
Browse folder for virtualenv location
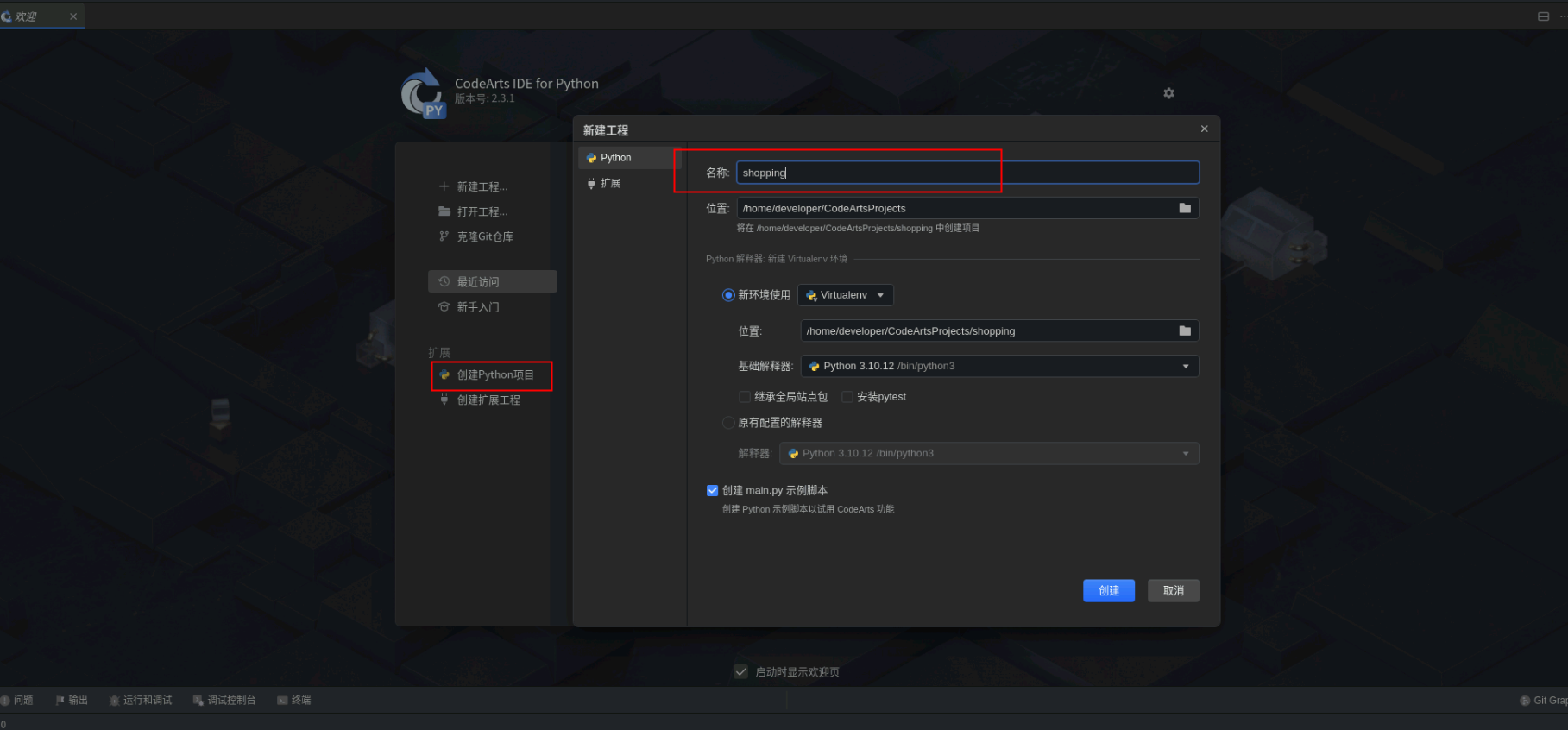pyautogui.click(x=1185, y=331)
